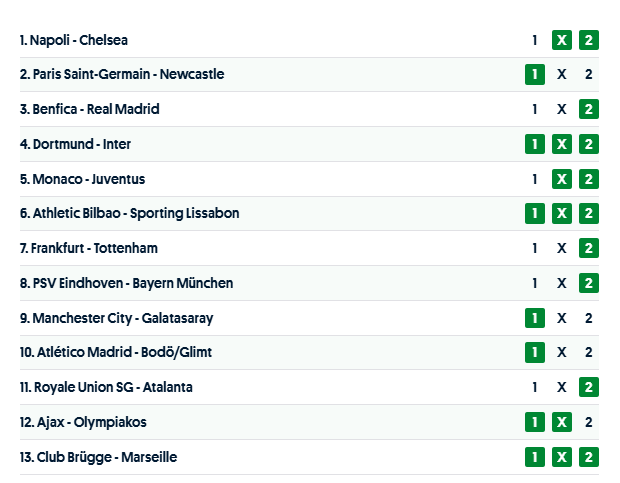Choose draw for Frankfurt - Tottenham
620x483 pixels.
click(x=562, y=248)
